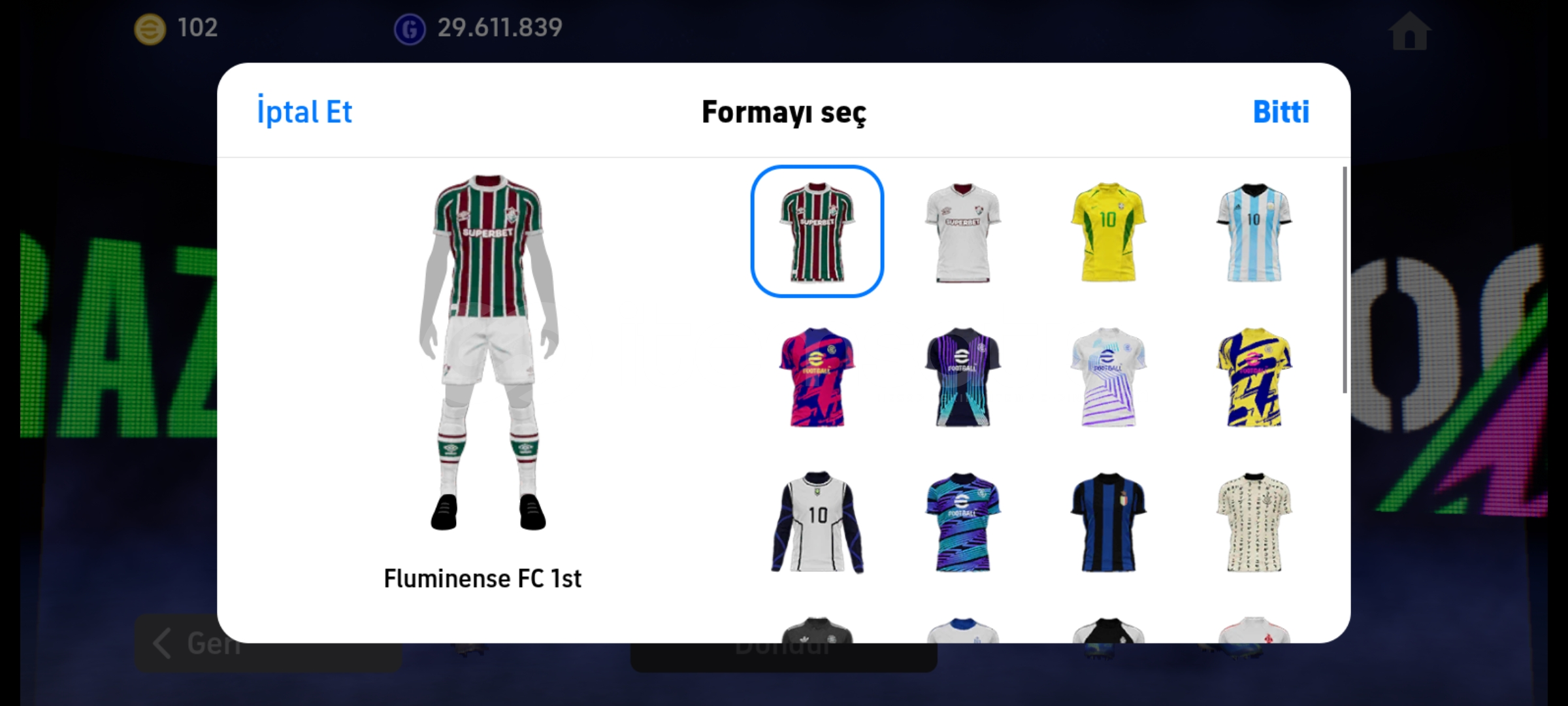Pick the teal purple striped eFootball jersey
This screenshot has width=1568, height=706.
pyautogui.click(x=962, y=522)
